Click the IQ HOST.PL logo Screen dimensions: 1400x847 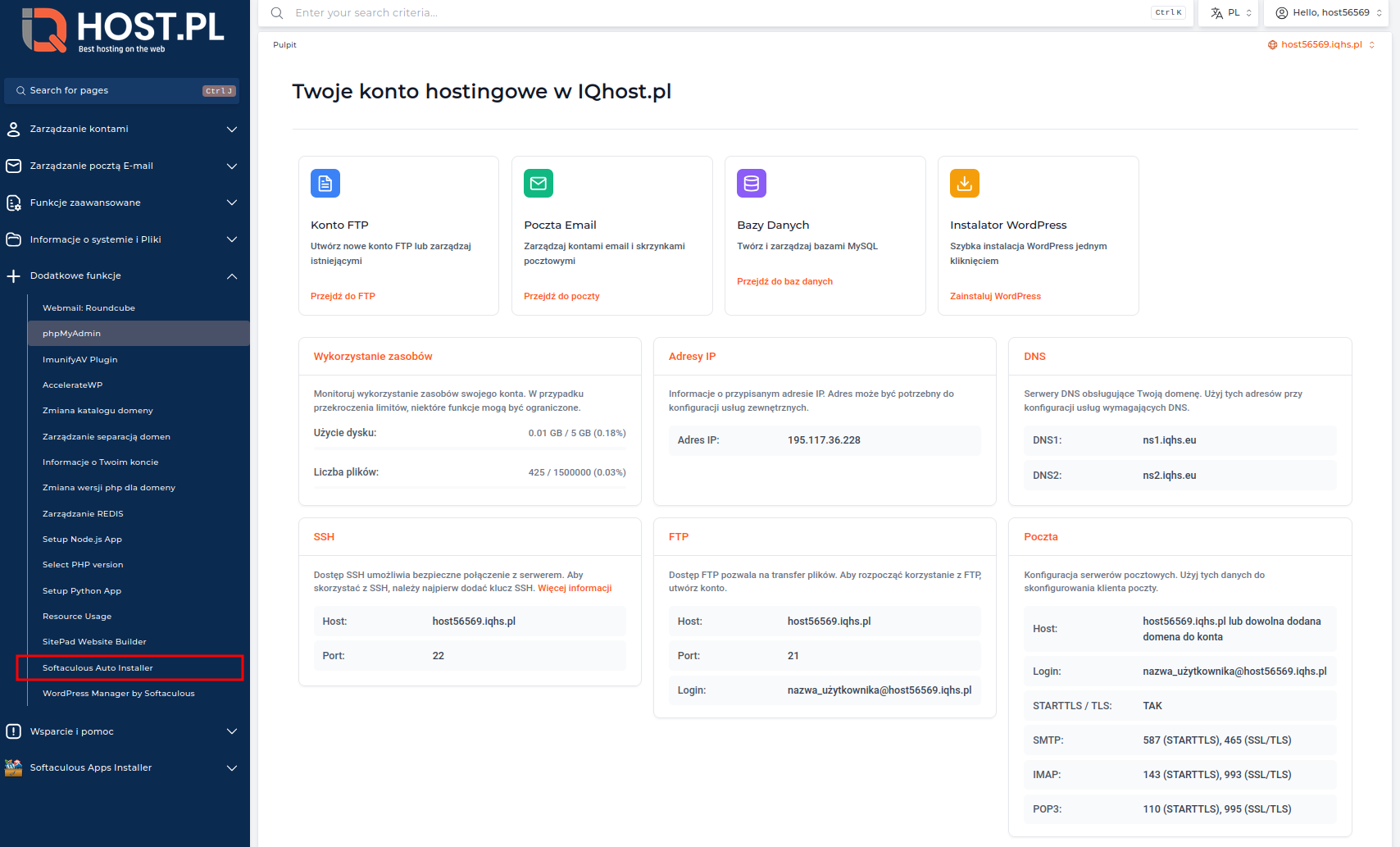pyautogui.click(x=123, y=31)
